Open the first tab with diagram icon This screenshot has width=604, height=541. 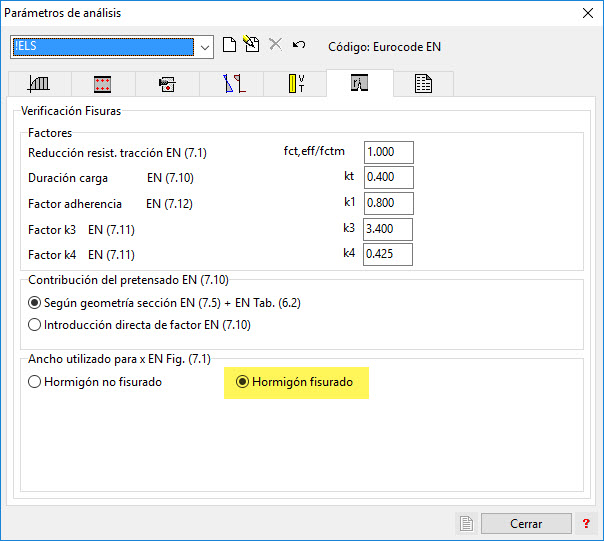point(39,85)
